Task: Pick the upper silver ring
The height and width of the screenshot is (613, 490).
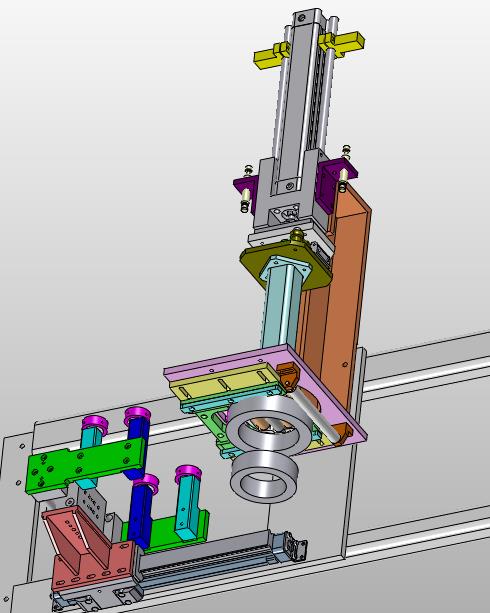Action: (269, 424)
